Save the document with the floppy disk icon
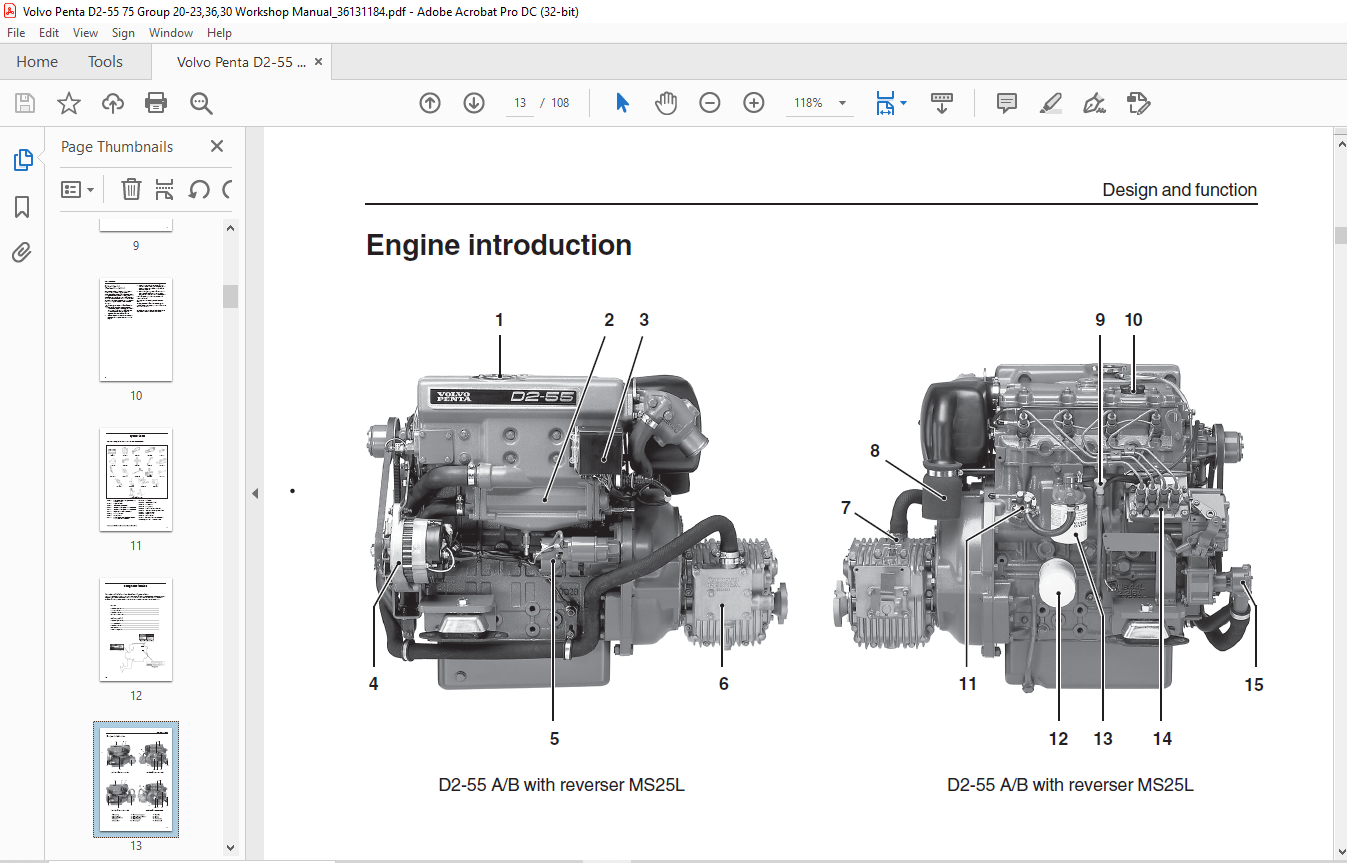The height and width of the screenshot is (863, 1347). [25, 103]
